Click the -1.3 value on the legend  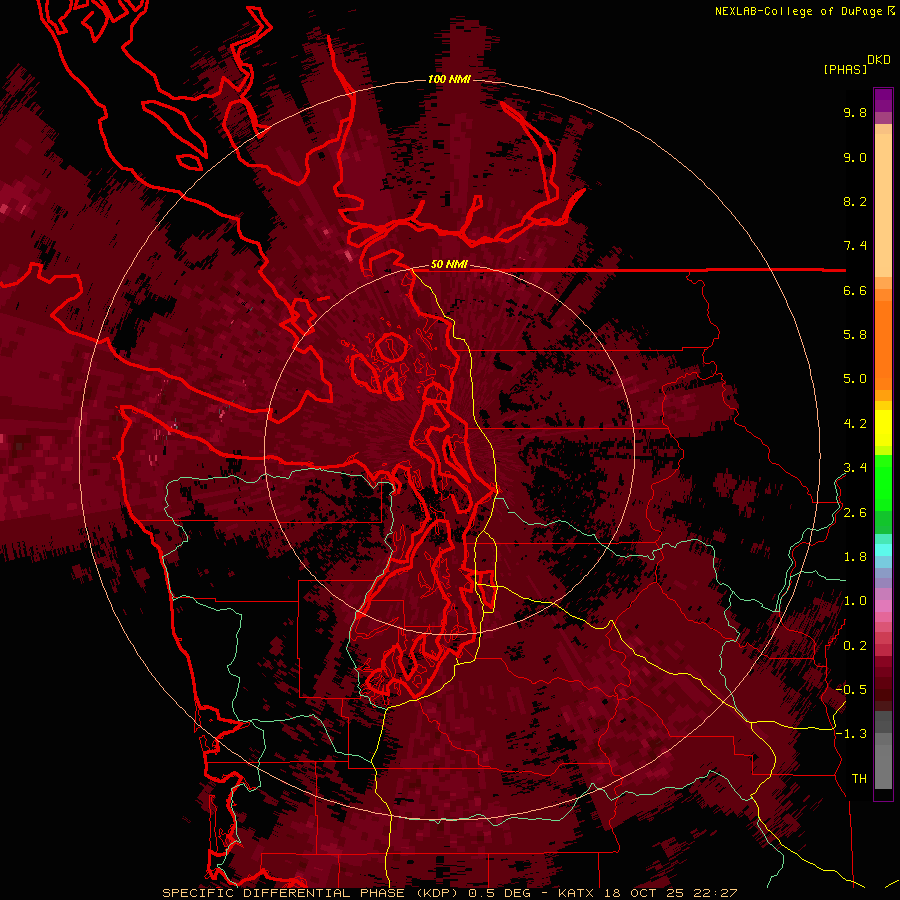click(851, 734)
